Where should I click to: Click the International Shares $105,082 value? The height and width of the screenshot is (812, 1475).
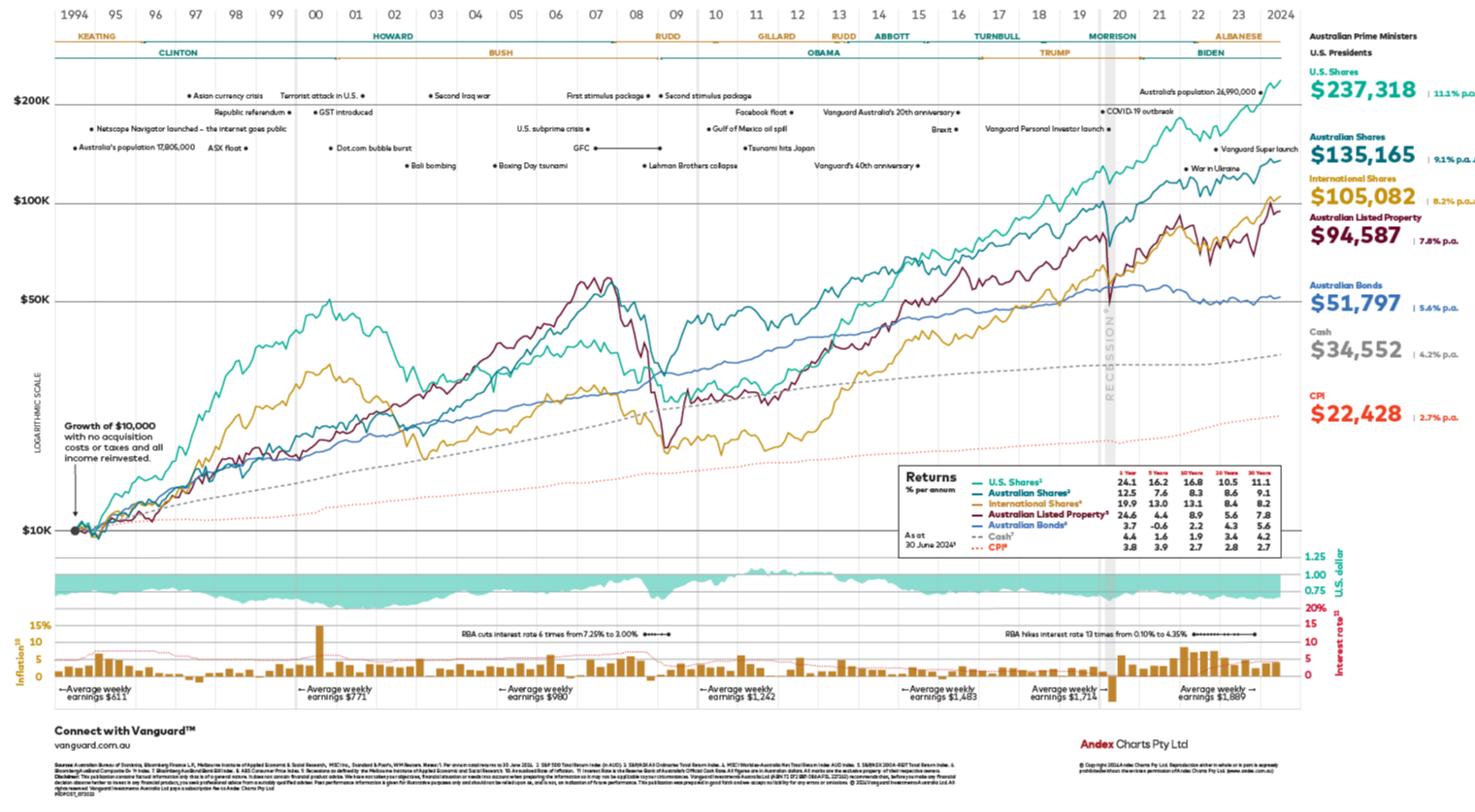point(1362,197)
